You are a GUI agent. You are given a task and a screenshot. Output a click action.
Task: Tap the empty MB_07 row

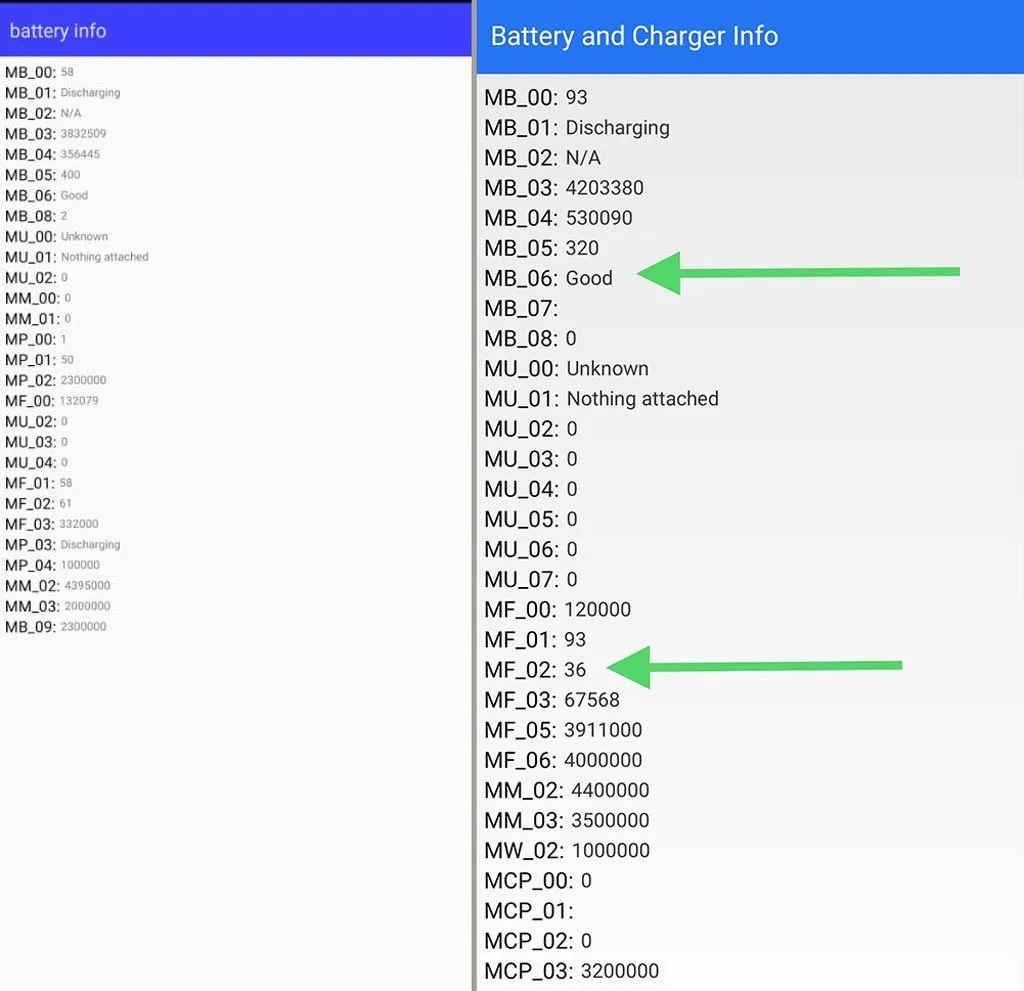pyautogui.click(x=521, y=308)
